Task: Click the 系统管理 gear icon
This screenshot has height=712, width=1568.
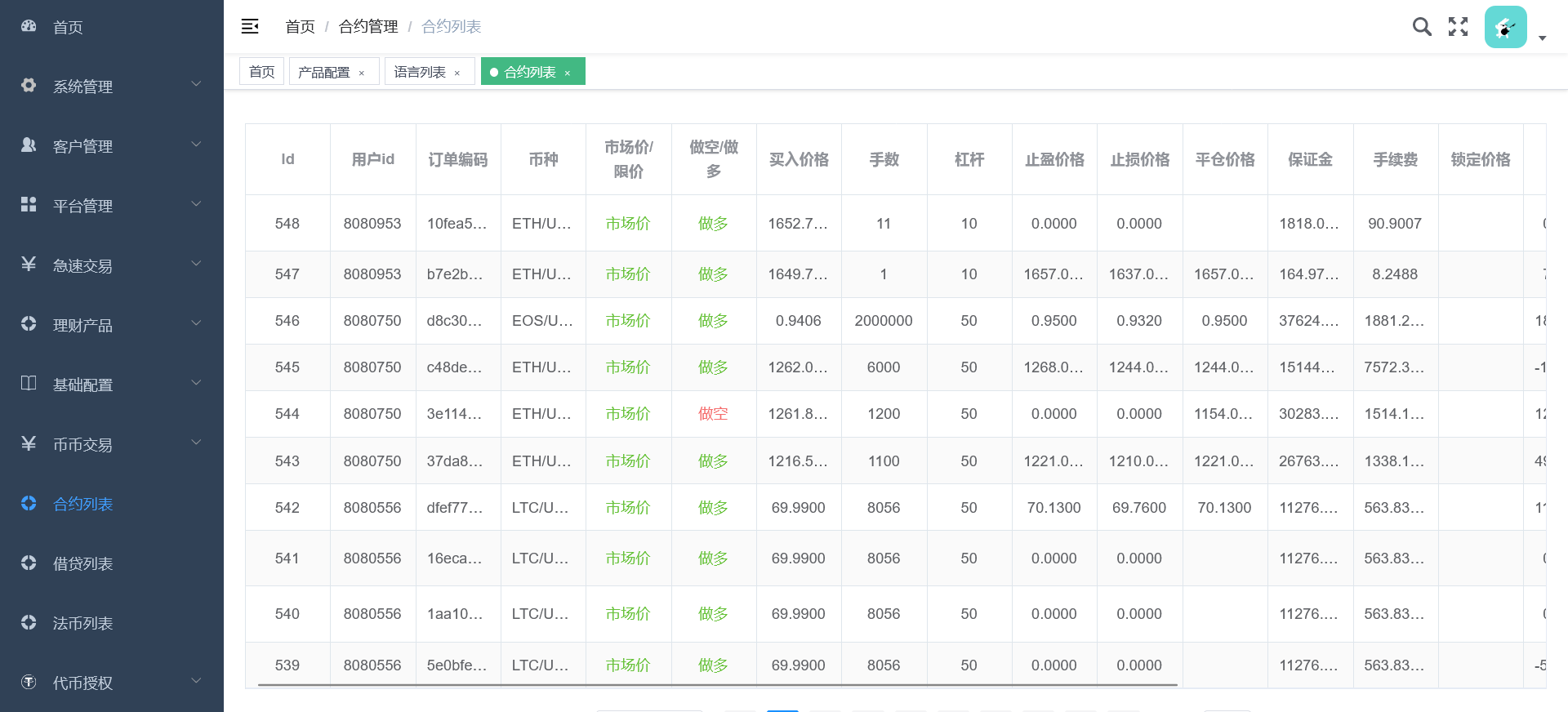Action: click(29, 86)
